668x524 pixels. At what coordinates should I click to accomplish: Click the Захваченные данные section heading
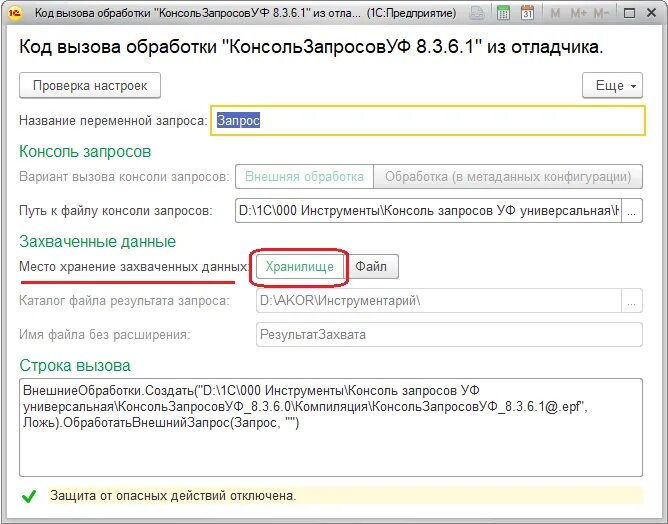(x=98, y=242)
